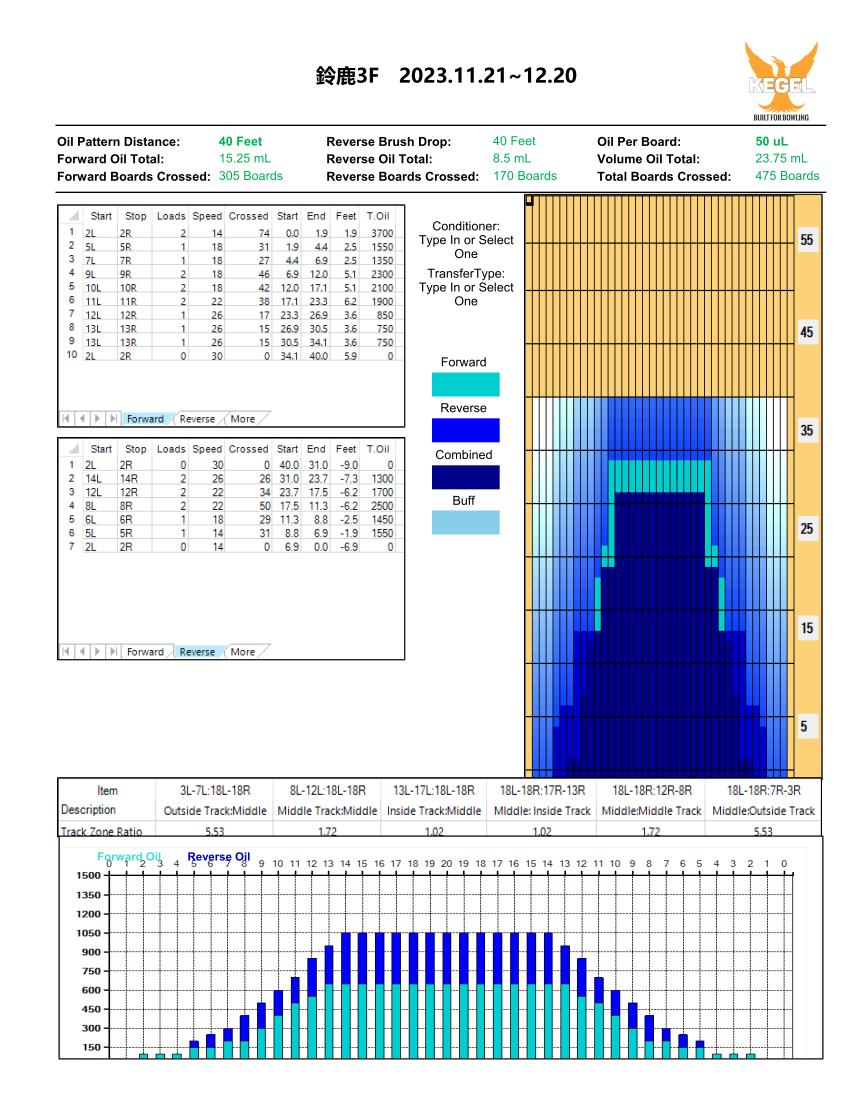Click the TransferType 'Type In or Select One' field

point(466,294)
